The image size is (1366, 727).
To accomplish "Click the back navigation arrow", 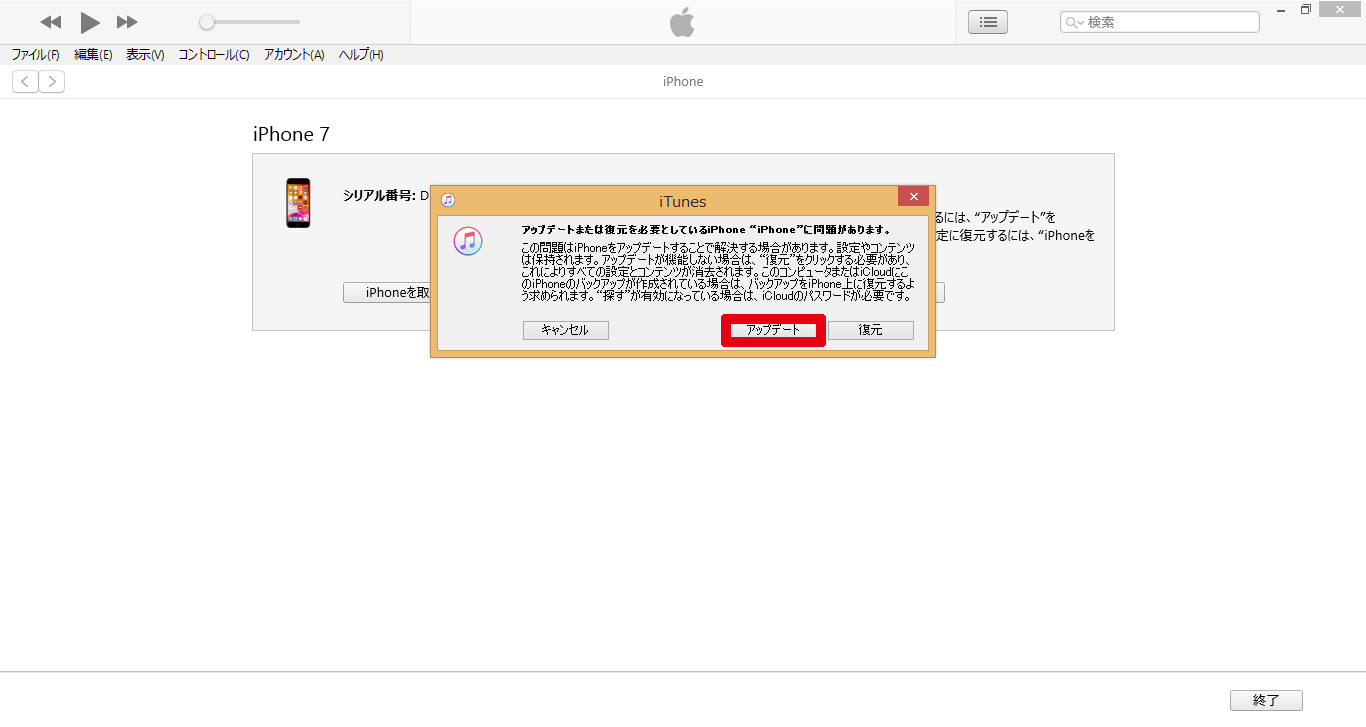I will 26,82.
